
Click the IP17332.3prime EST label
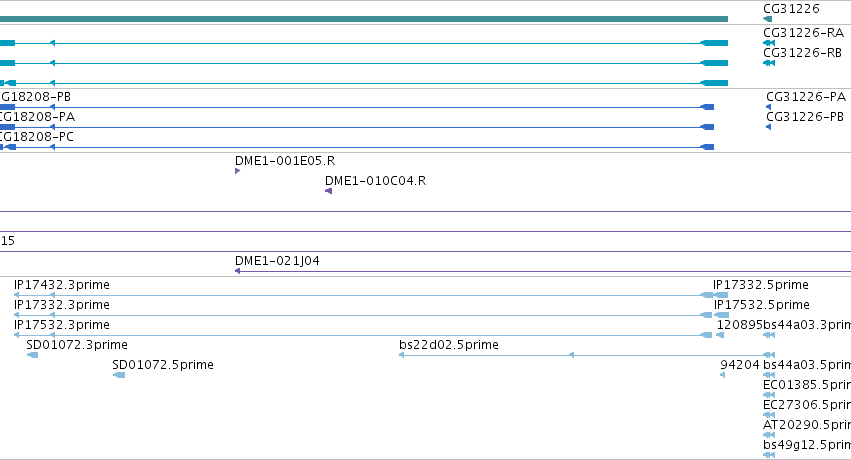point(62,305)
